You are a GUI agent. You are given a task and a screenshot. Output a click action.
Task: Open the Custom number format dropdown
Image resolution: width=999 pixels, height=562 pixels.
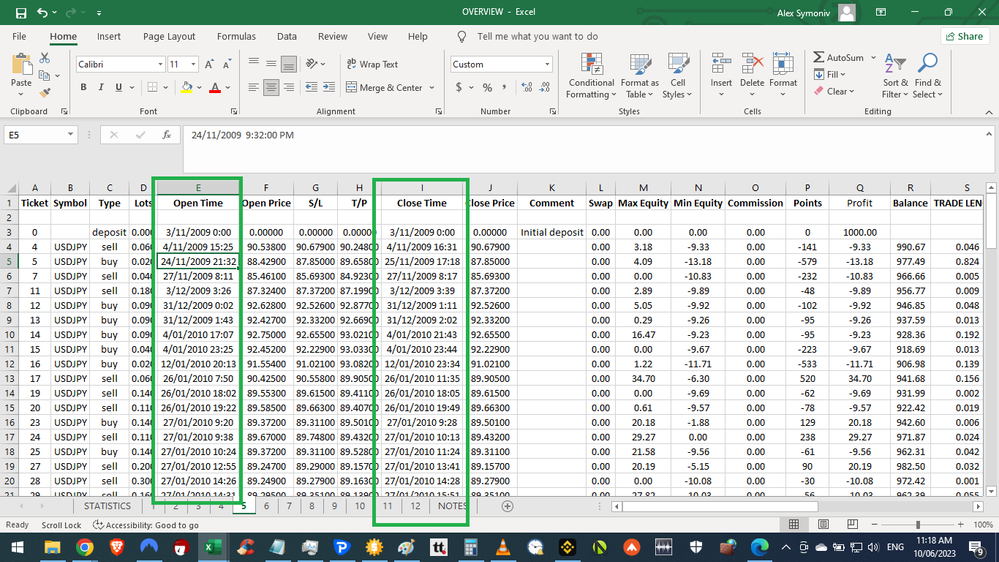tap(546, 64)
